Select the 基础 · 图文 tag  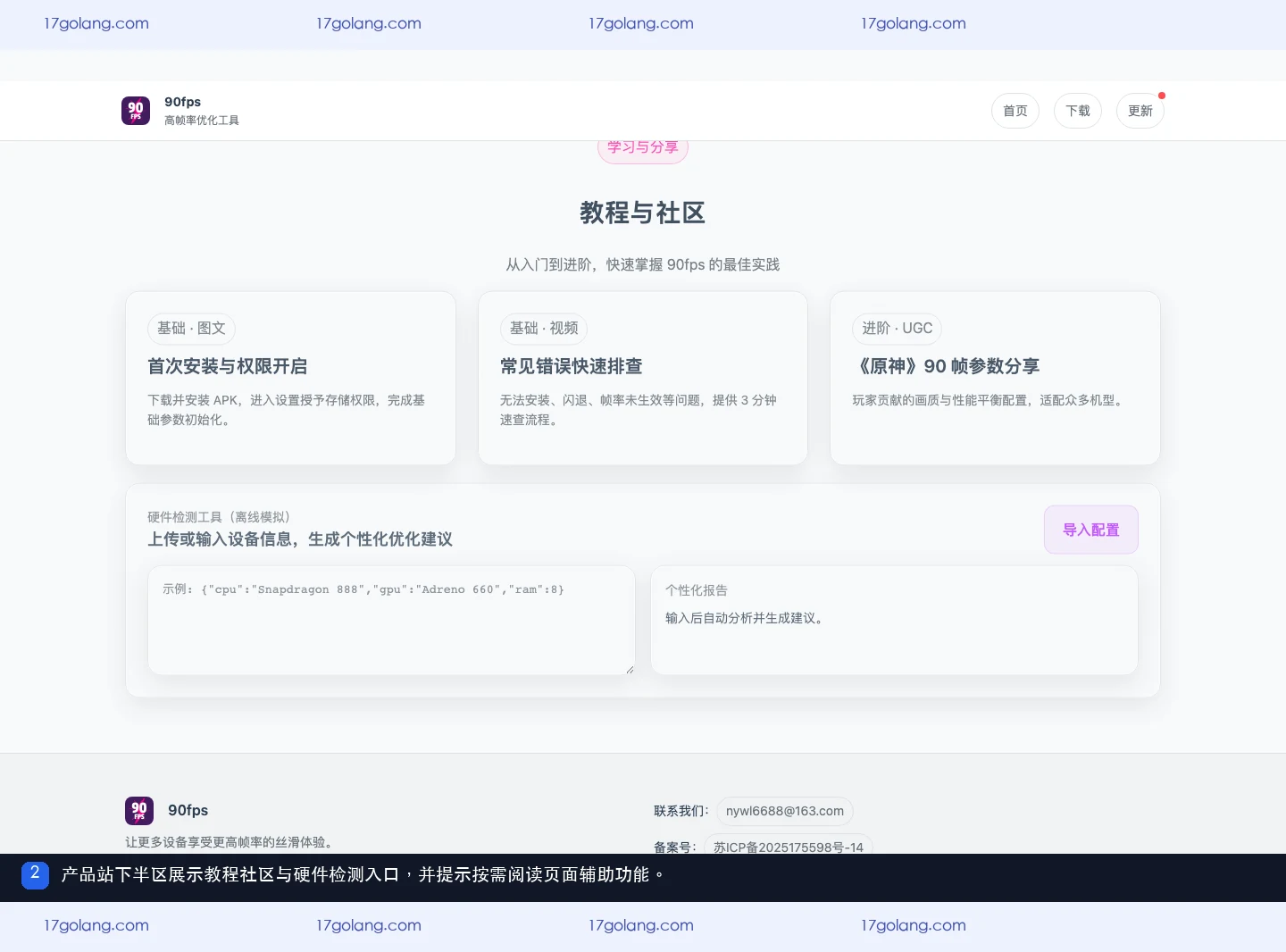(191, 328)
